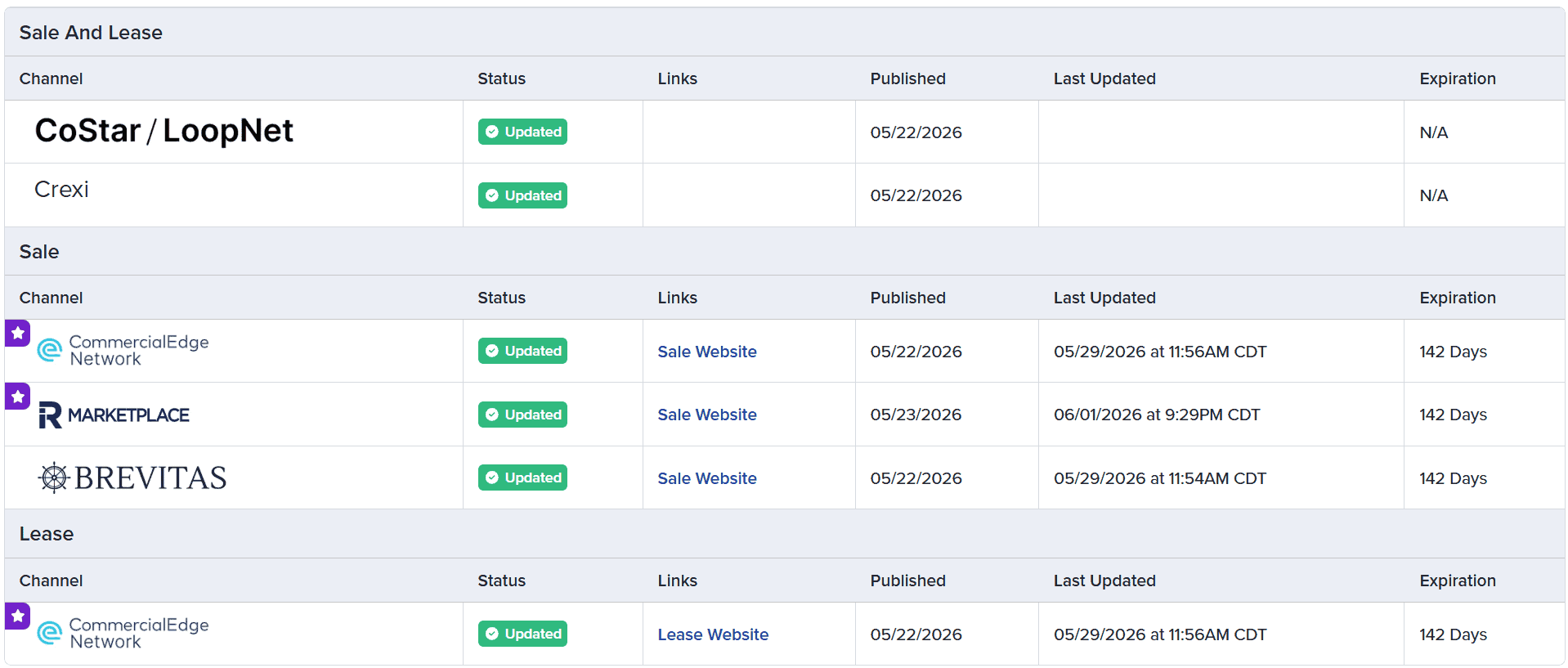Click the Brevitas logo
The image size is (1568, 668).
point(132,477)
